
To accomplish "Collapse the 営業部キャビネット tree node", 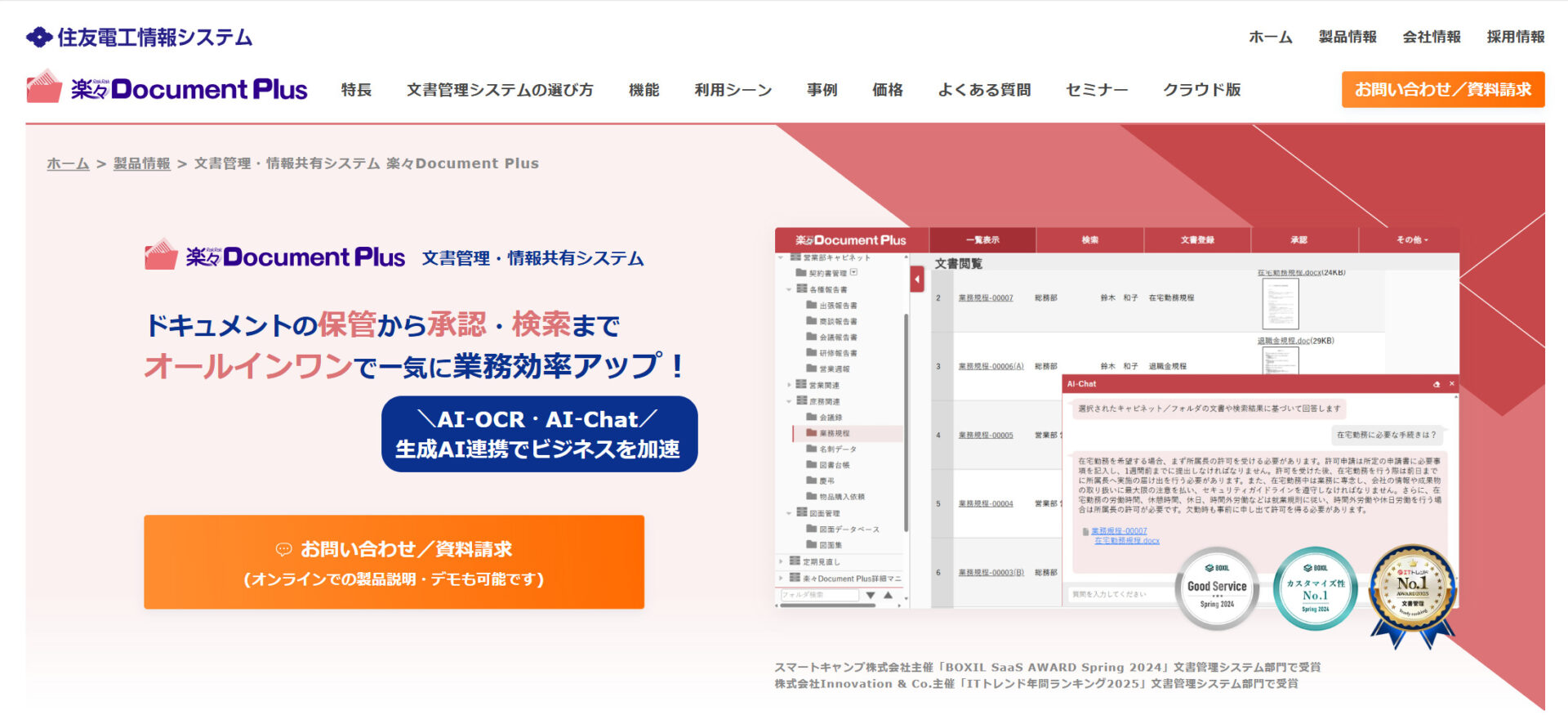I will [782, 257].
